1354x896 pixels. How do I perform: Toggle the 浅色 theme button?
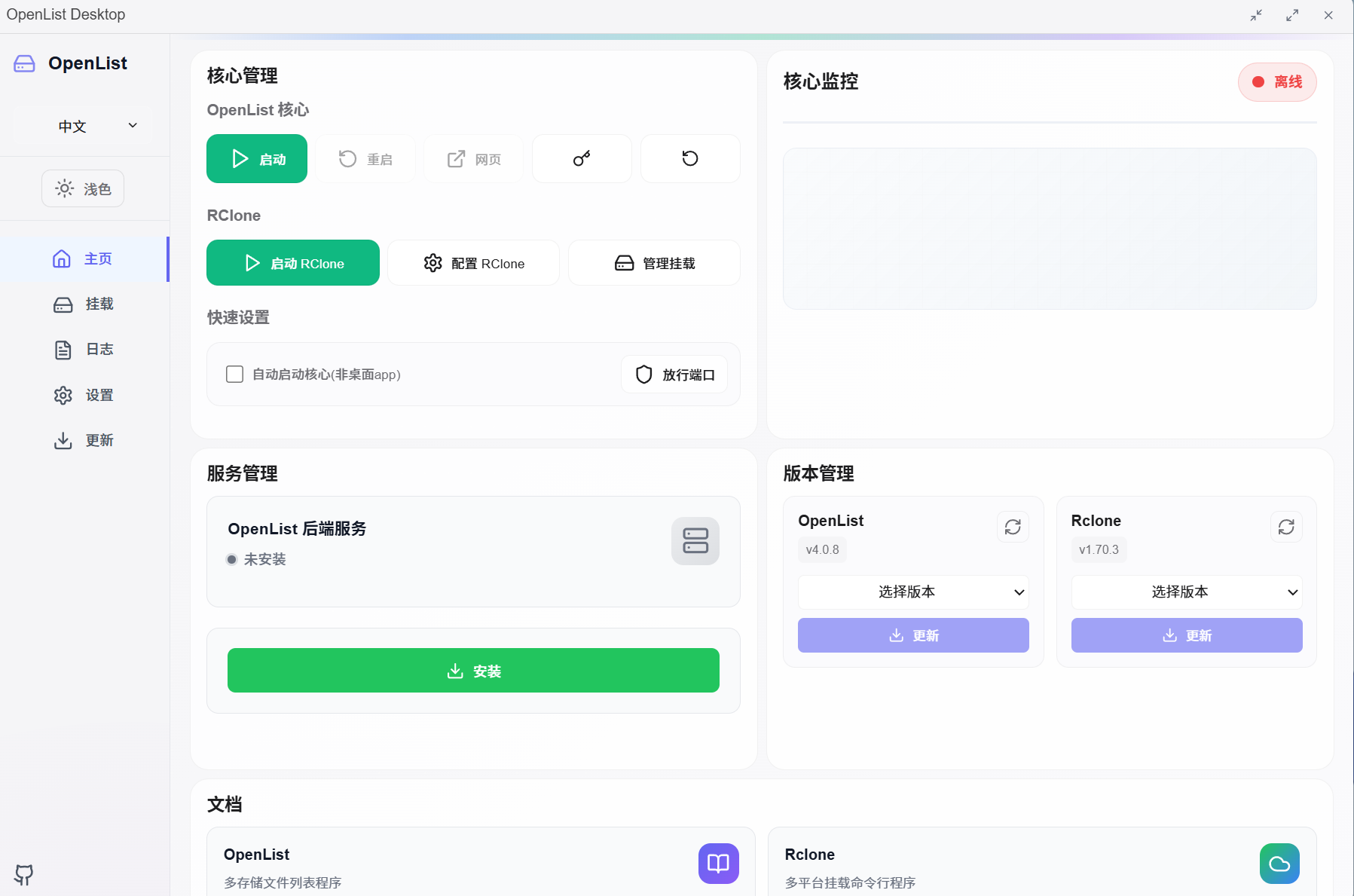click(83, 188)
